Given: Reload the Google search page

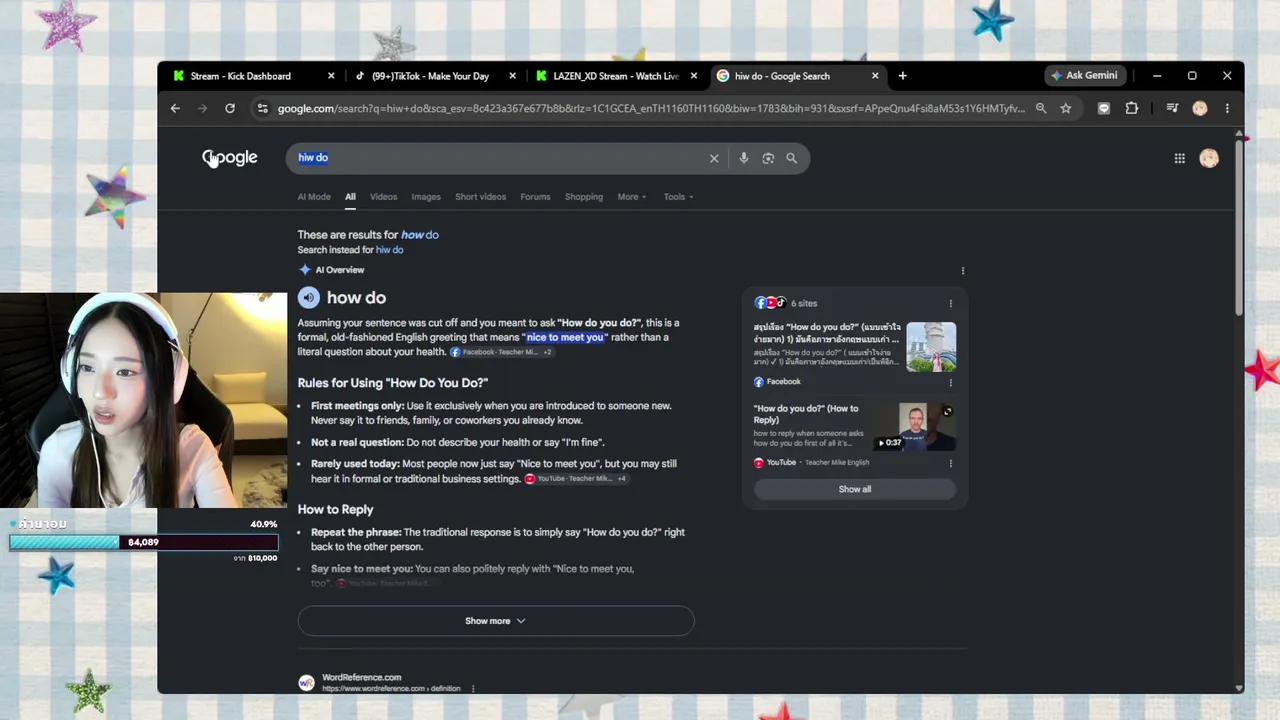Looking at the screenshot, I should pos(230,108).
